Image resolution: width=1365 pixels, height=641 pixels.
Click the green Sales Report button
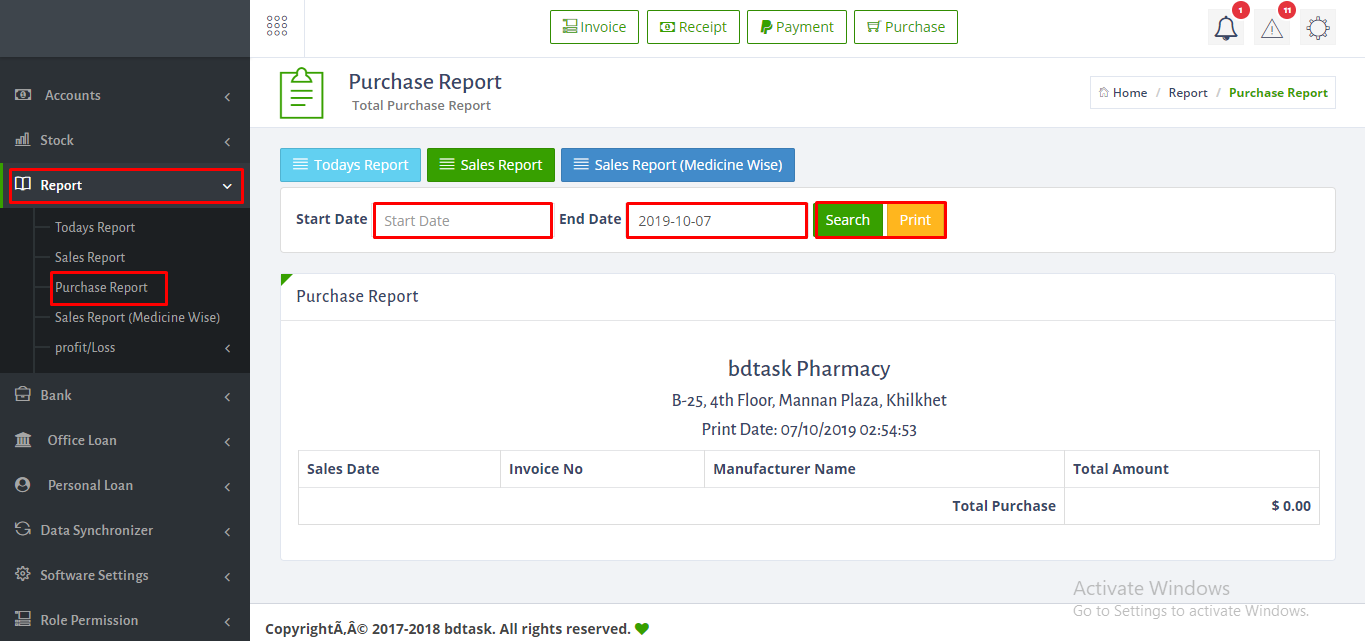pos(491,165)
